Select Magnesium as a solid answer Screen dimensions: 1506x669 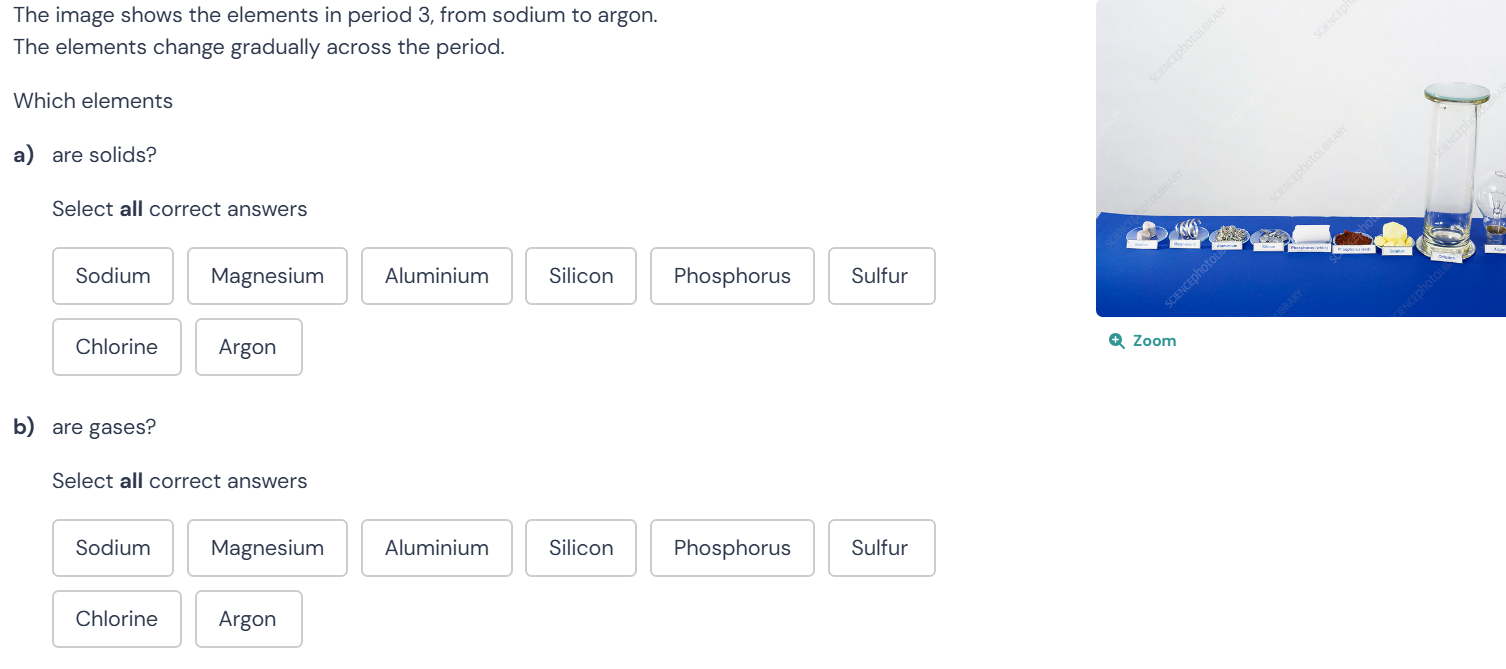click(267, 276)
